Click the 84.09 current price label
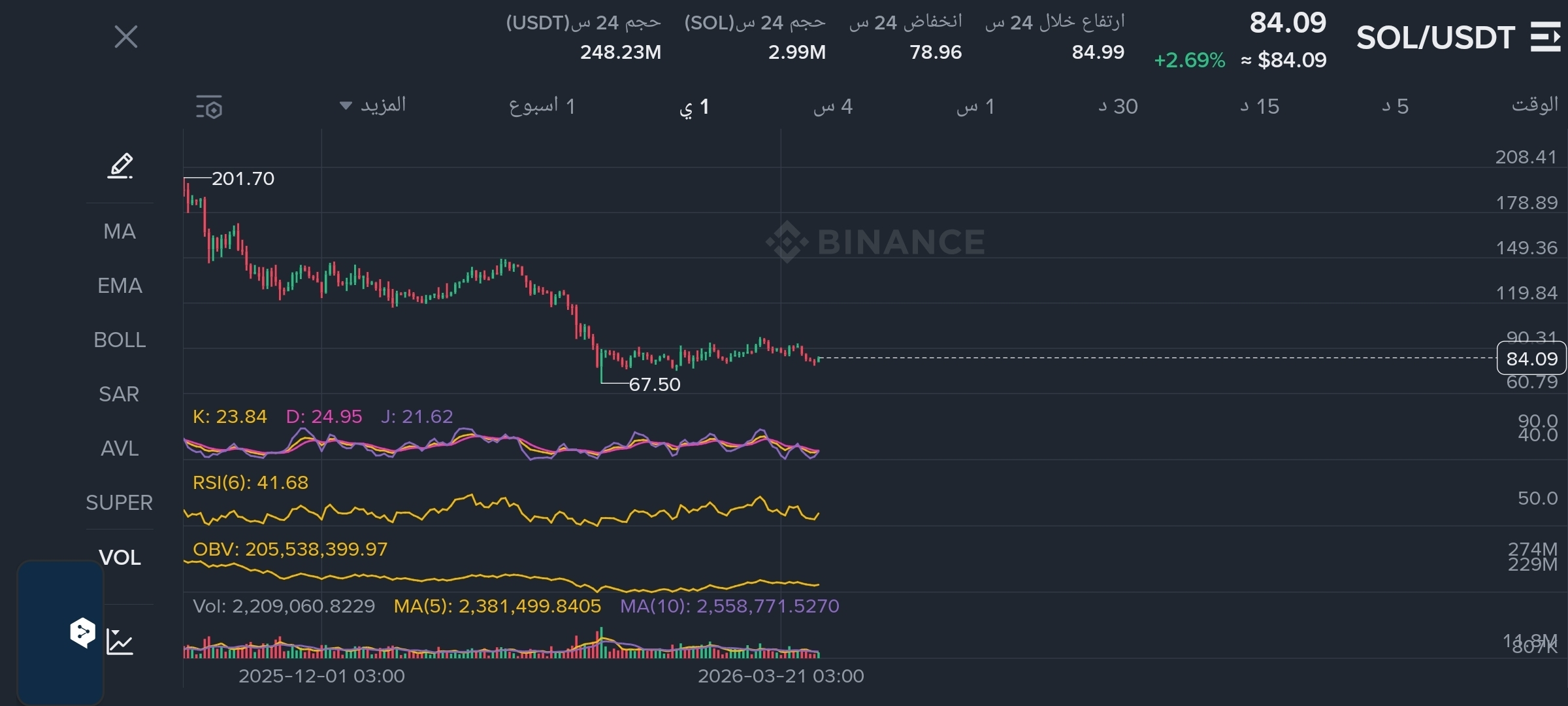1568x706 pixels. point(1531,359)
